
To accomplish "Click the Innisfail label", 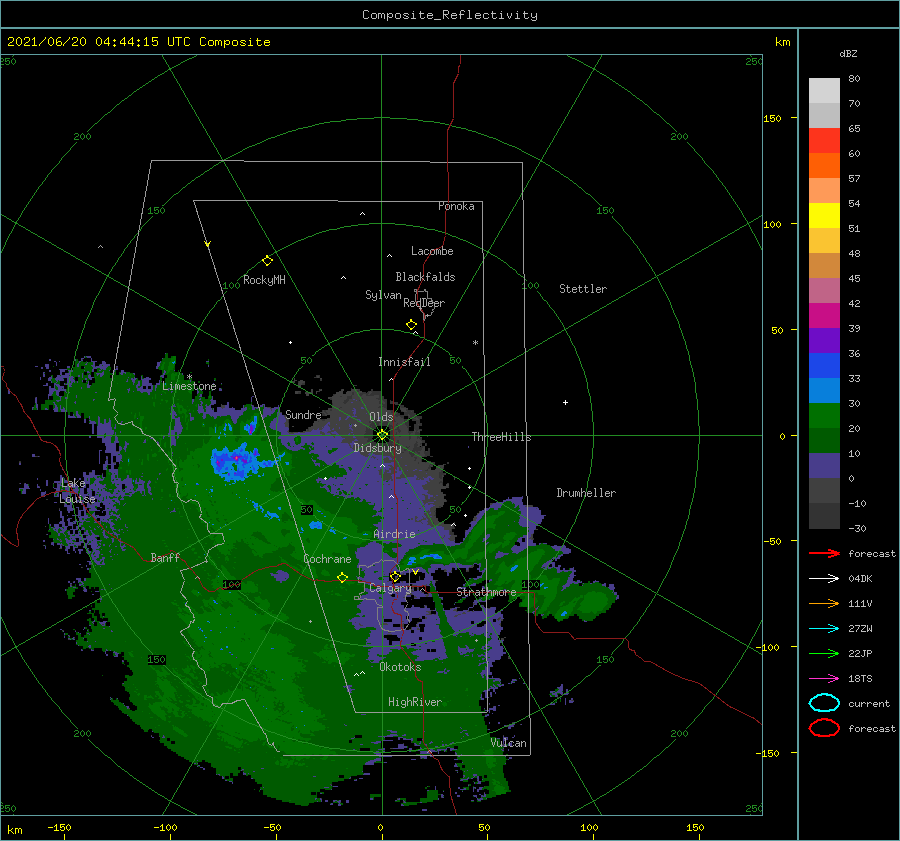I will coord(404,362).
